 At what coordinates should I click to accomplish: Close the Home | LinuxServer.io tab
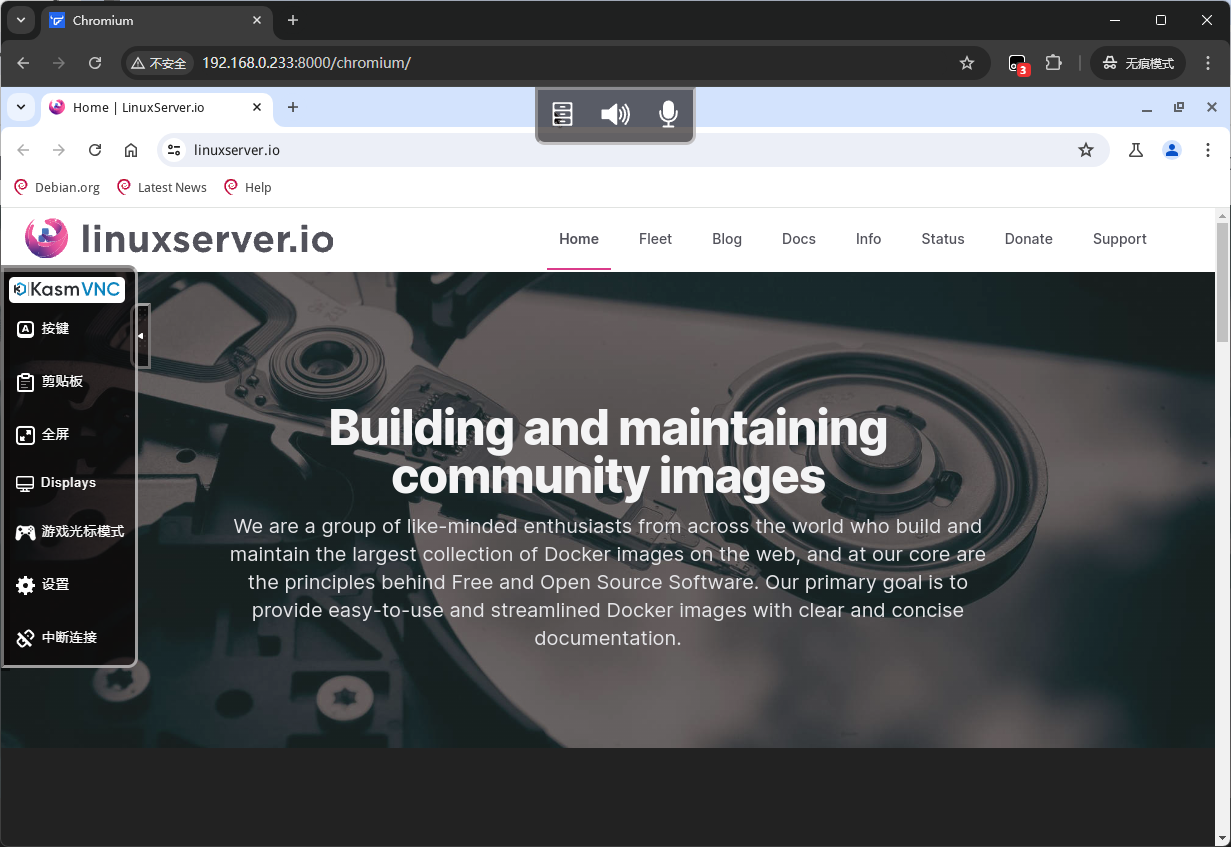pos(257,107)
